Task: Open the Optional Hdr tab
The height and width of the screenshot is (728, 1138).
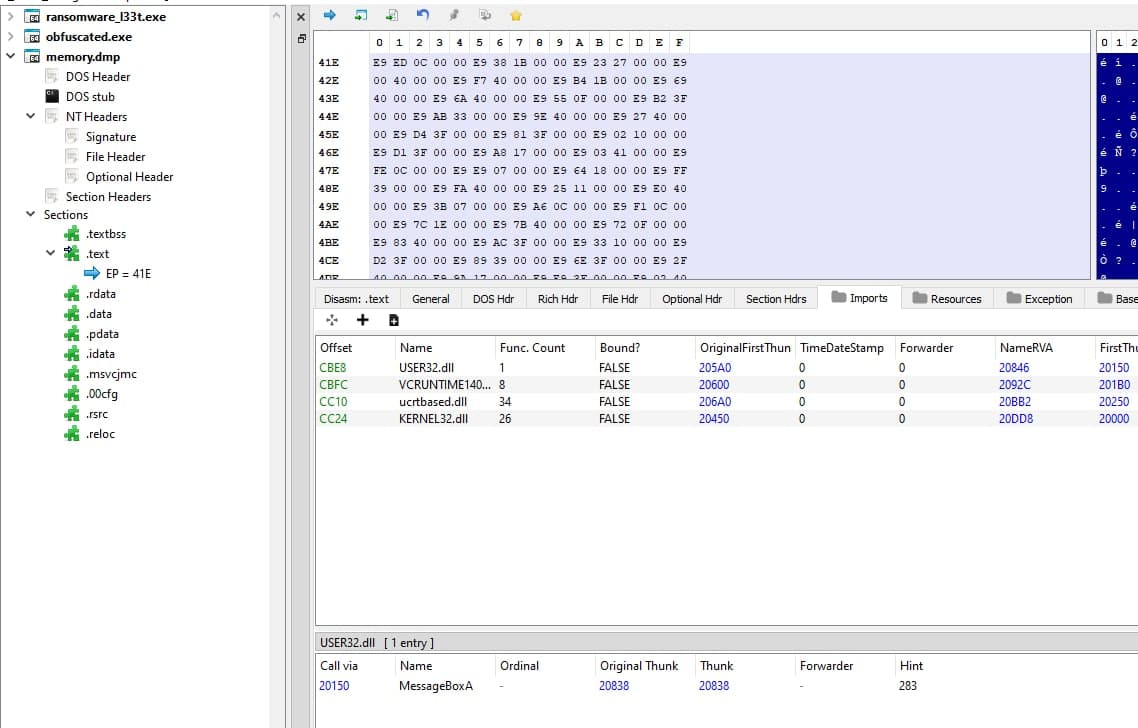Action: (x=691, y=298)
